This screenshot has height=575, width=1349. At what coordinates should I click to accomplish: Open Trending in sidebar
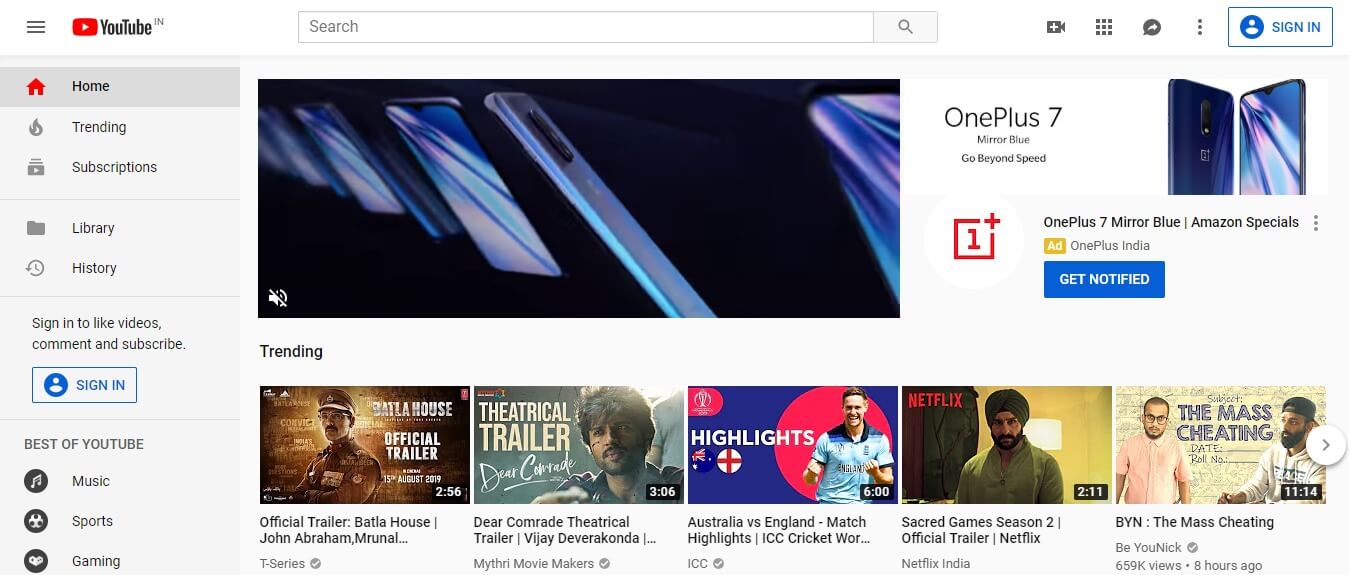pos(120,127)
